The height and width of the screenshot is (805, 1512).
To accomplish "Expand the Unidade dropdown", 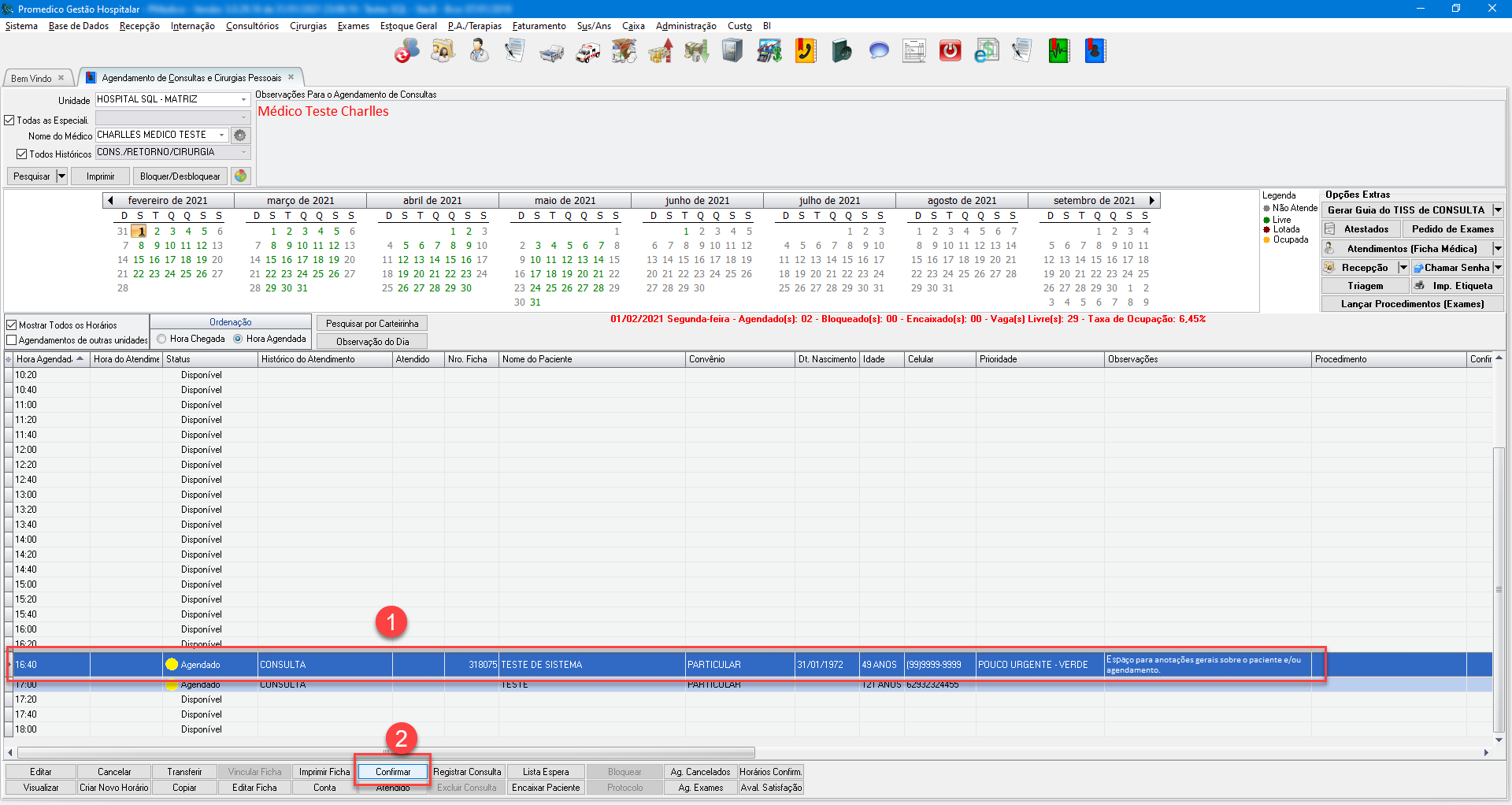I will point(243,100).
